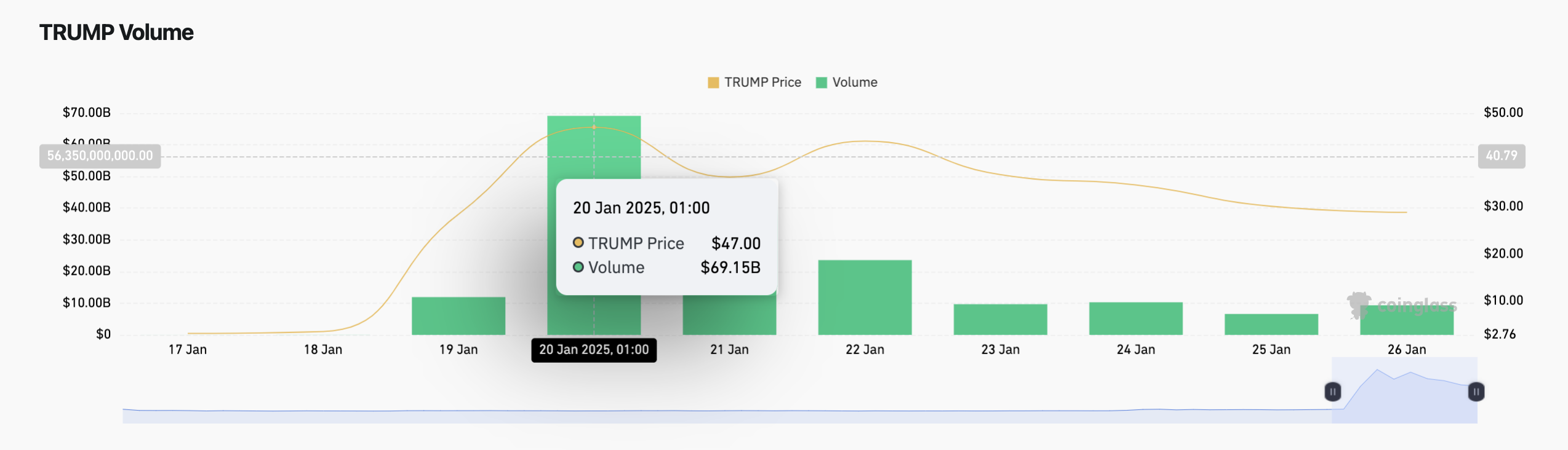This screenshot has height=450, width=1568.
Task: Select the 25 Jan volume bar
Action: coord(1271,325)
